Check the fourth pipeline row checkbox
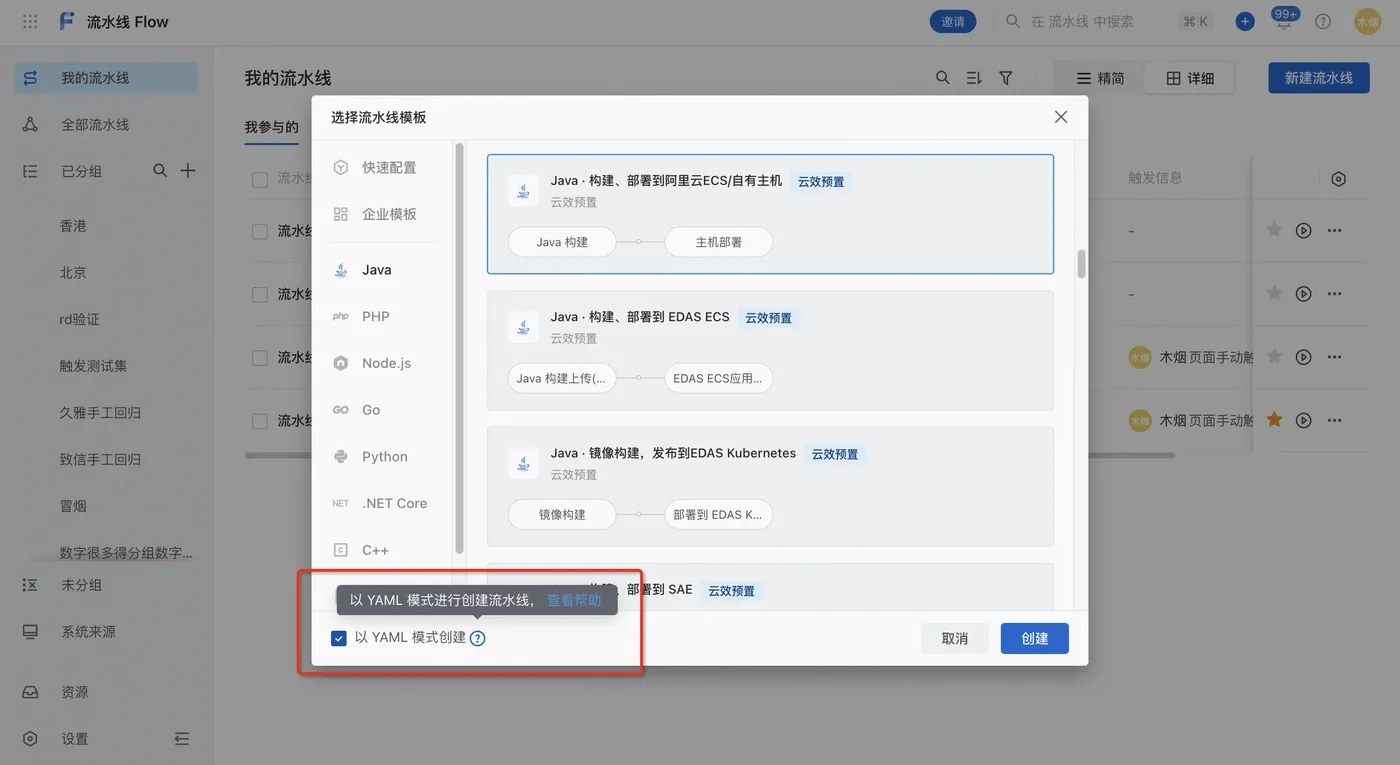 (260, 421)
